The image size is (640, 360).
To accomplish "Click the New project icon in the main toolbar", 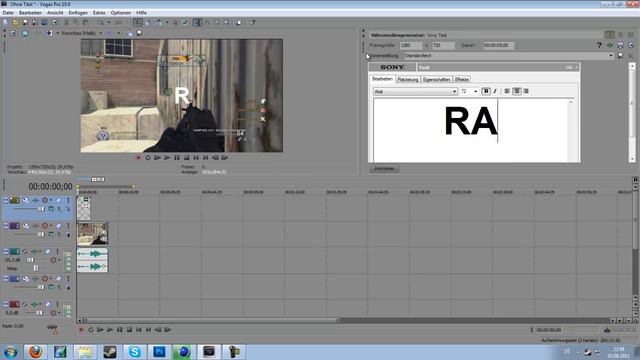I will coord(5,22).
